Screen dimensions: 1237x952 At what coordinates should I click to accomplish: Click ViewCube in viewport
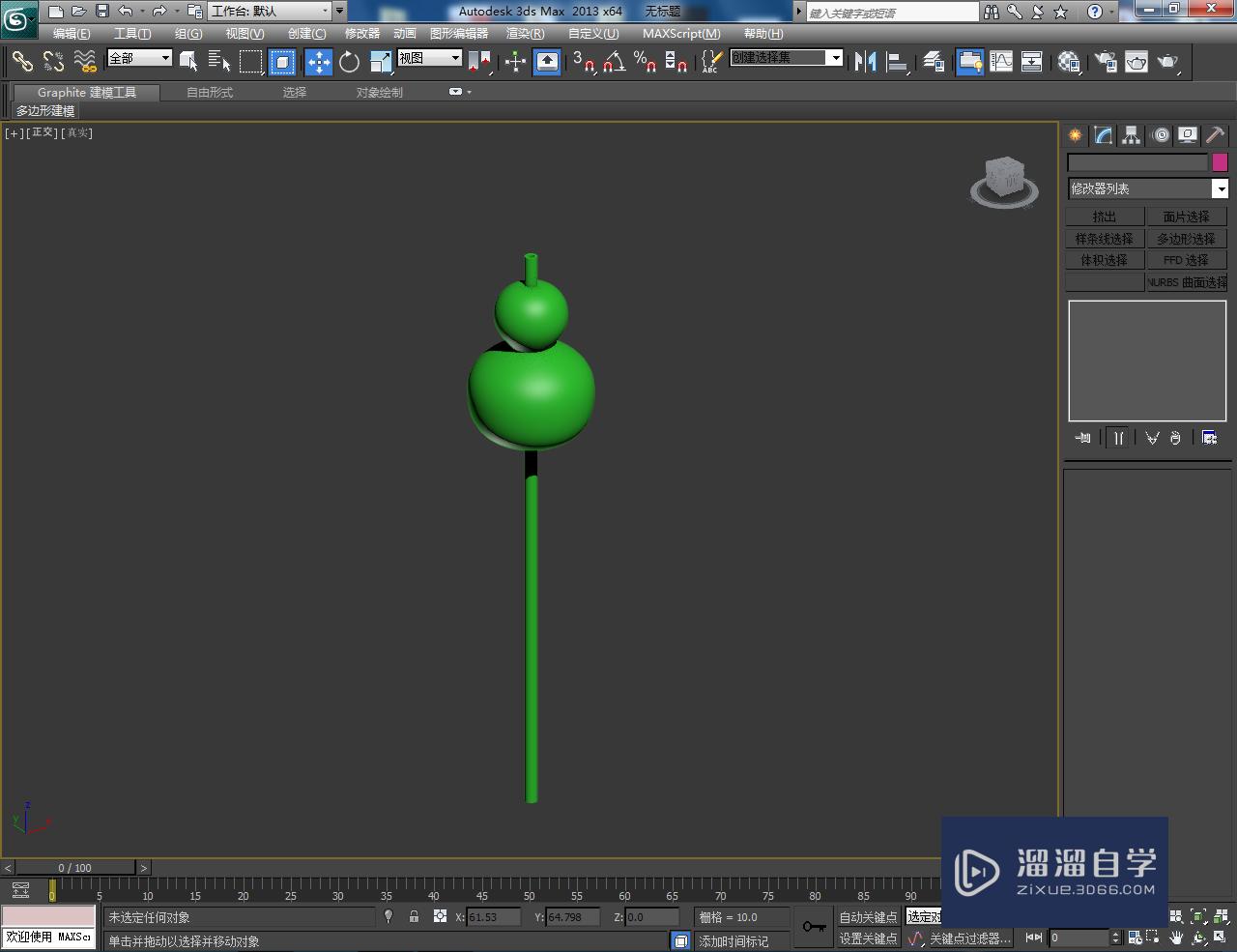point(1004,183)
